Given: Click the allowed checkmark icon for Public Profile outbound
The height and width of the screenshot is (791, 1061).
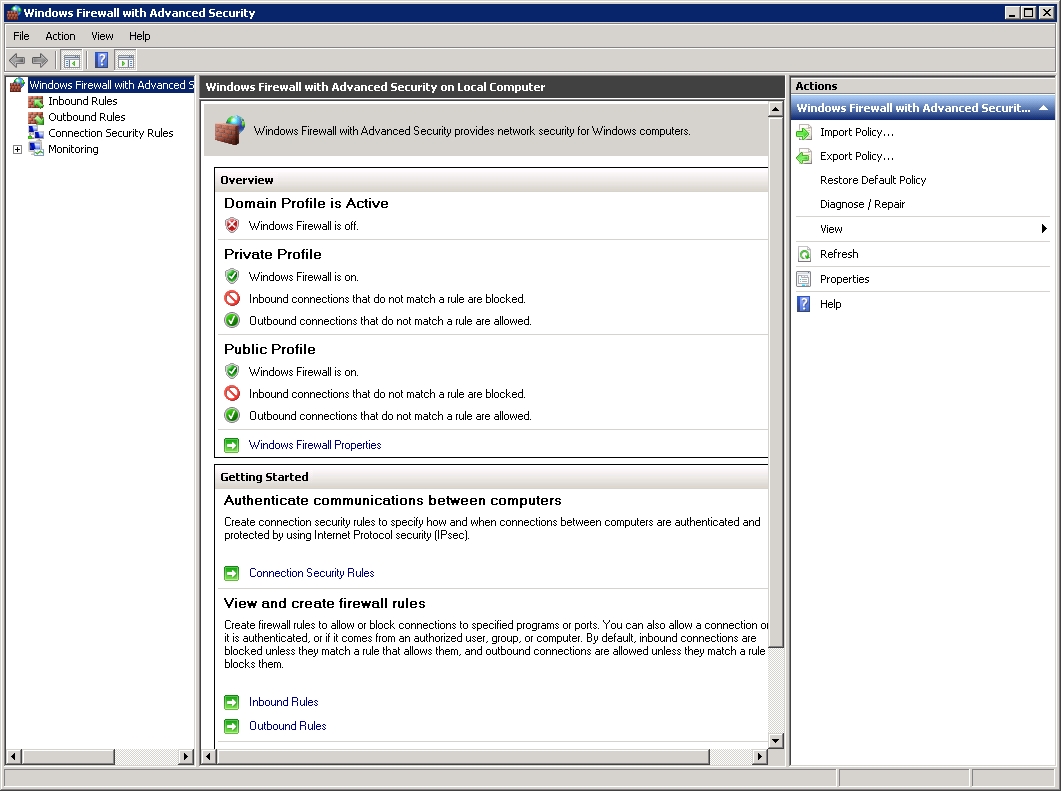Looking at the screenshot, I should tap(232, 415).
